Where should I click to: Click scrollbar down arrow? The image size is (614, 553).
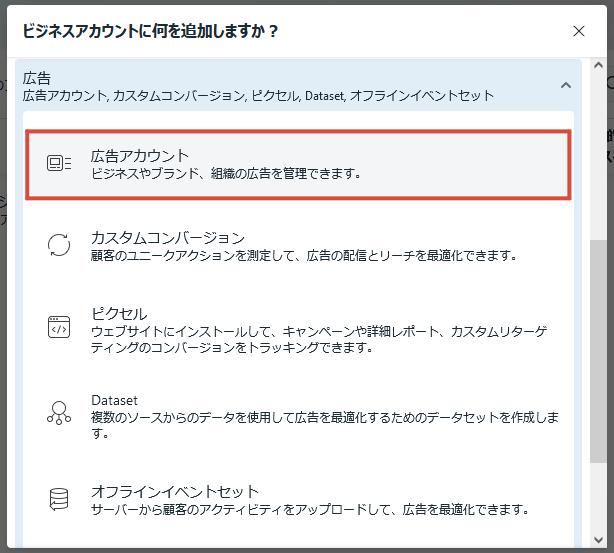598,540
